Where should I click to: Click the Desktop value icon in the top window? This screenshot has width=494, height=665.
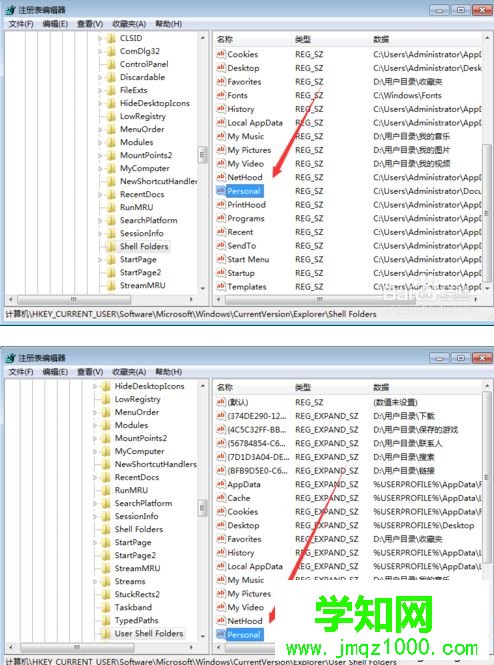(x=220, y=67)
